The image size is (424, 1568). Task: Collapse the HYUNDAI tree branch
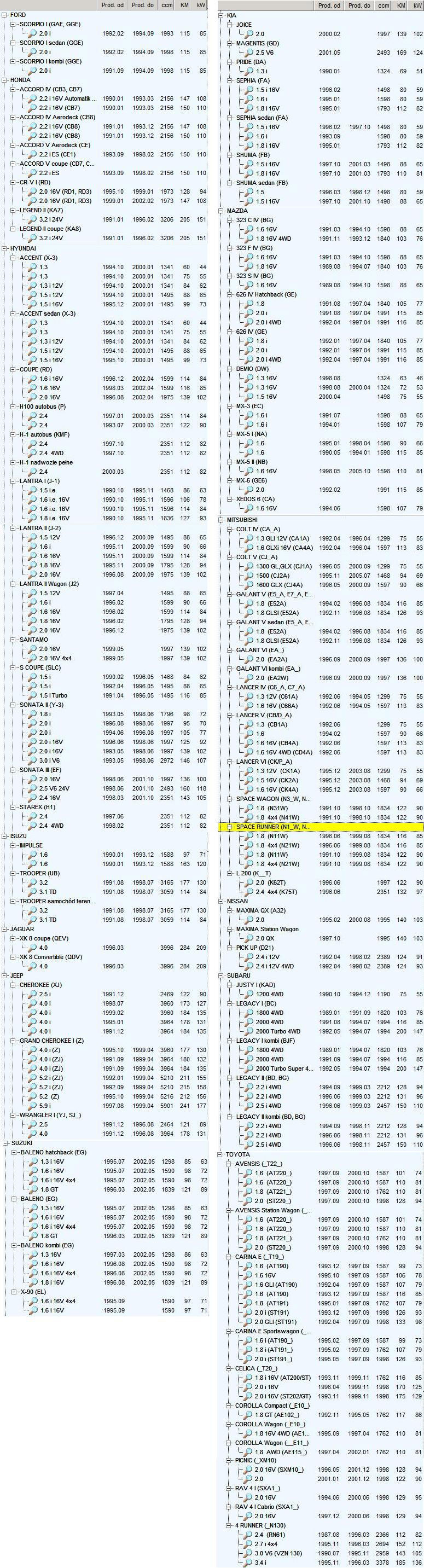(4, 248)
